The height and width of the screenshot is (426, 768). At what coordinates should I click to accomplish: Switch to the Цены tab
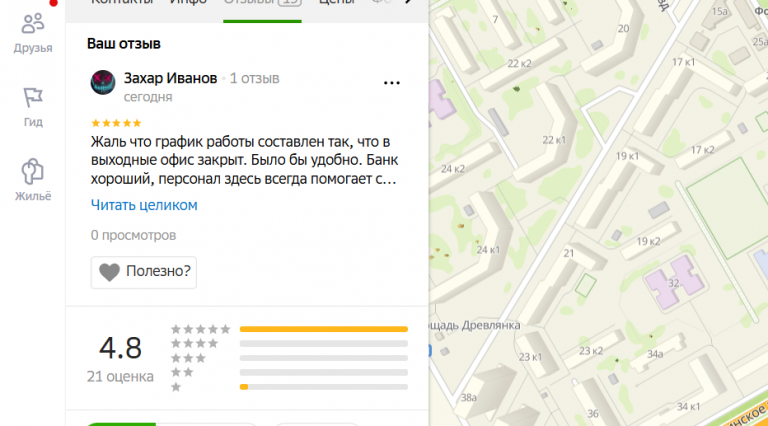click(336, 2)
